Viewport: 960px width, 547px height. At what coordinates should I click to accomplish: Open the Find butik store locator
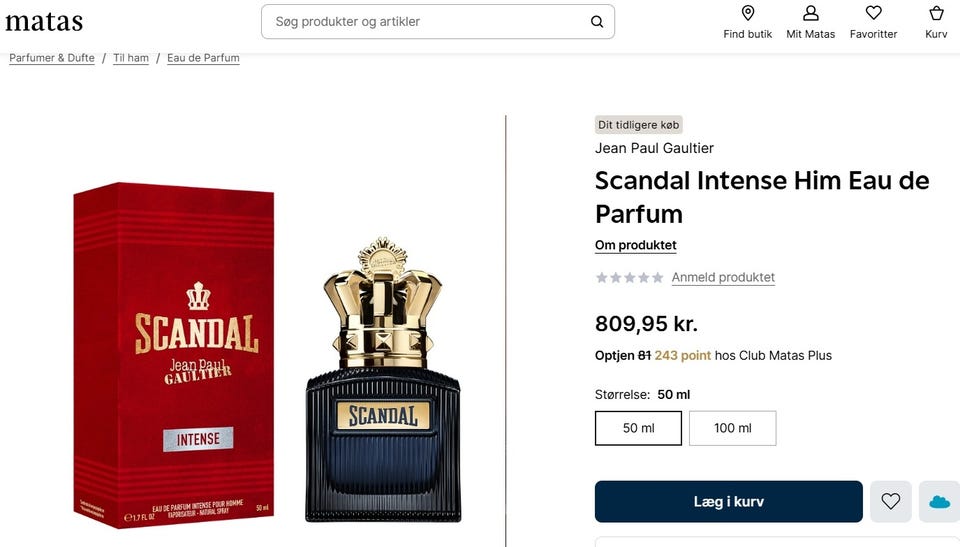[747, 22]
